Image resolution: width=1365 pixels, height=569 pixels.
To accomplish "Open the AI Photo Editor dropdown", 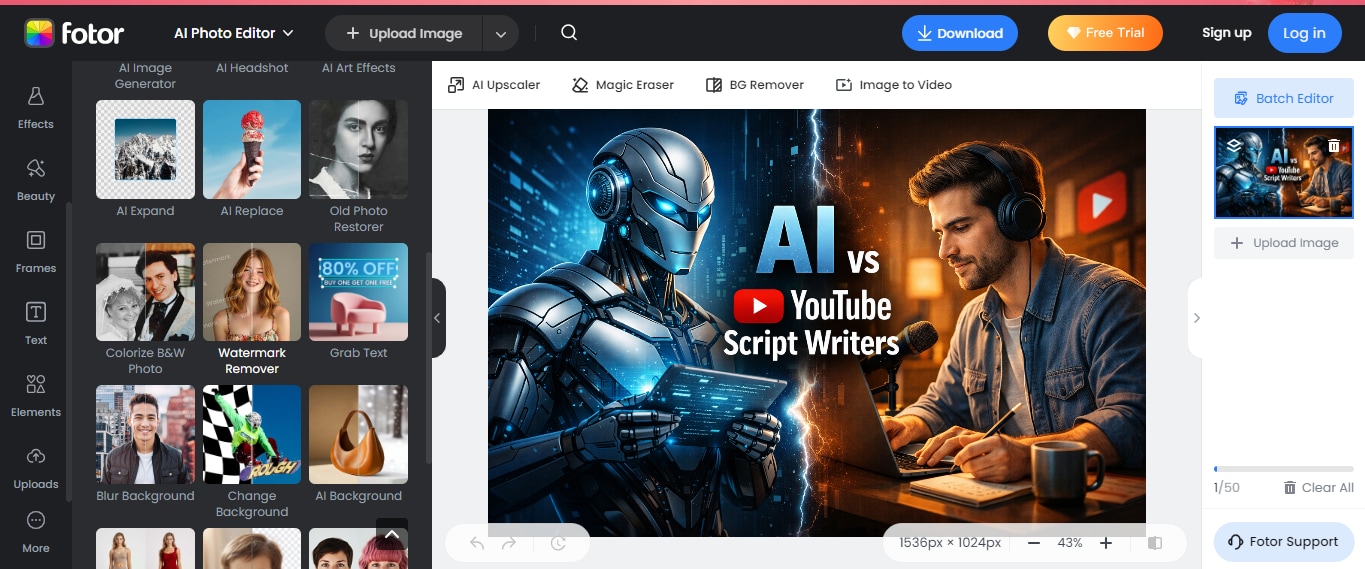I will point(234,33).
